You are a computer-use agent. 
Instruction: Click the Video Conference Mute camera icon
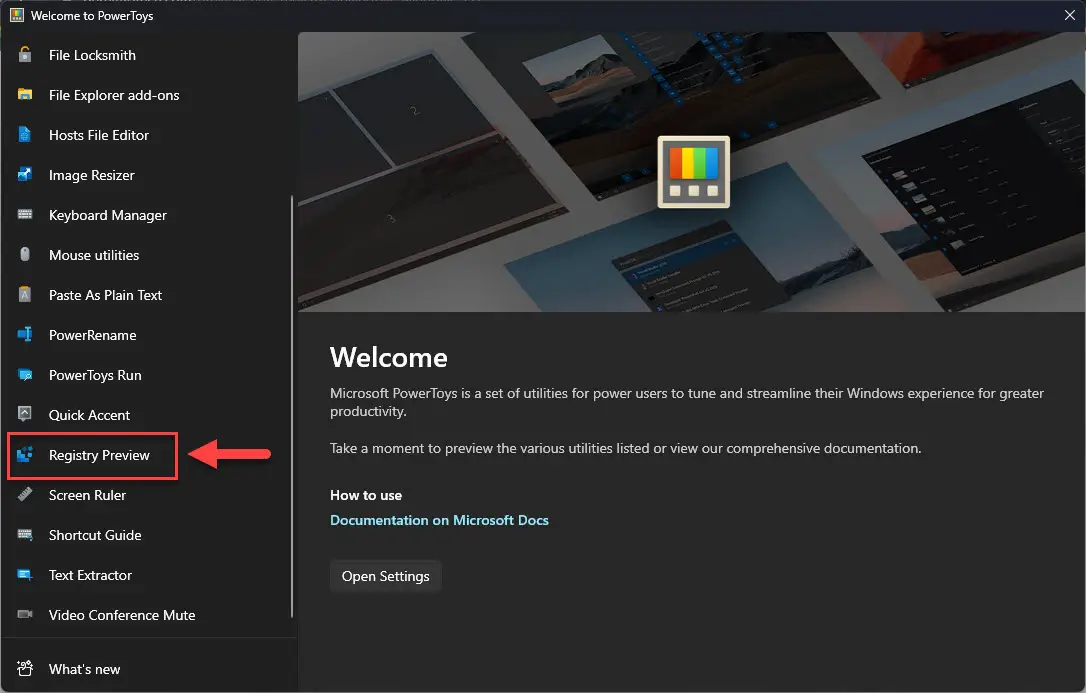click(x=25, y=615)
